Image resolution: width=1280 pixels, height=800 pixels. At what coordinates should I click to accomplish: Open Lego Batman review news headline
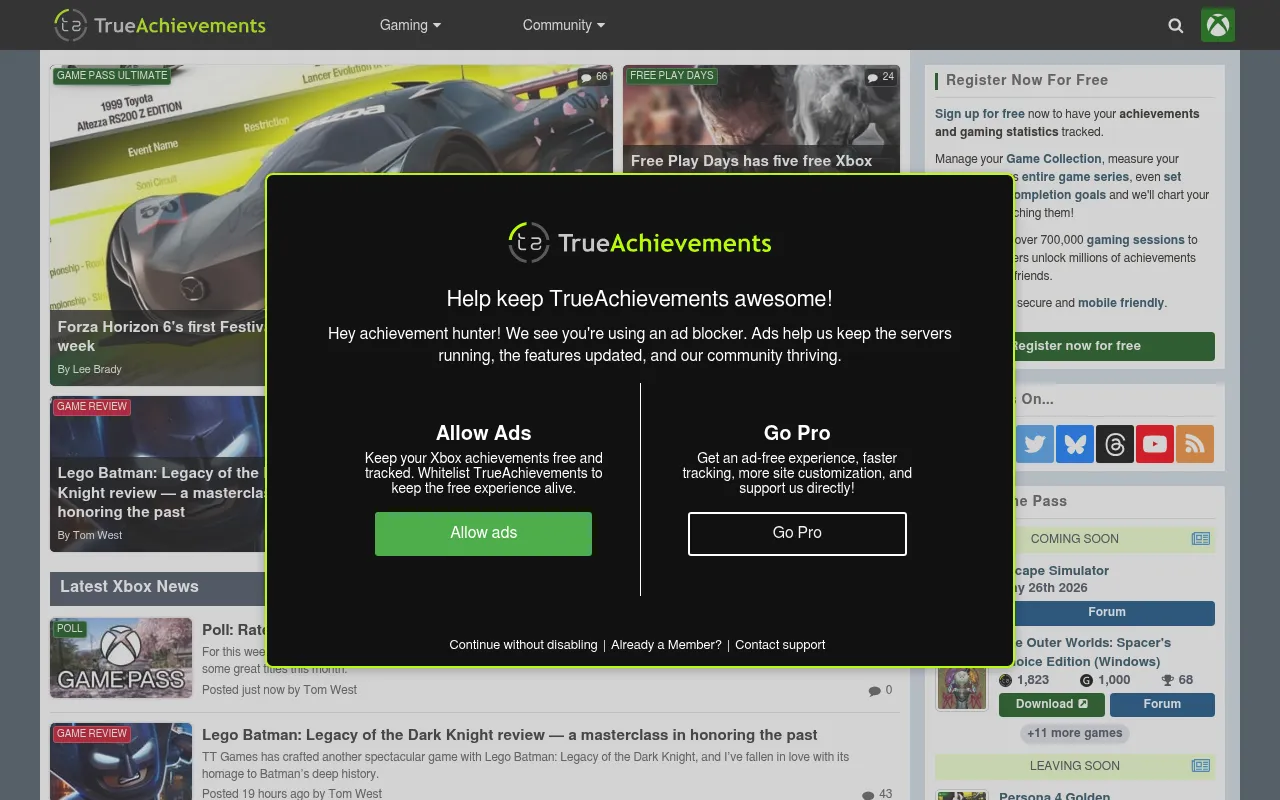(x=510, y=735)
